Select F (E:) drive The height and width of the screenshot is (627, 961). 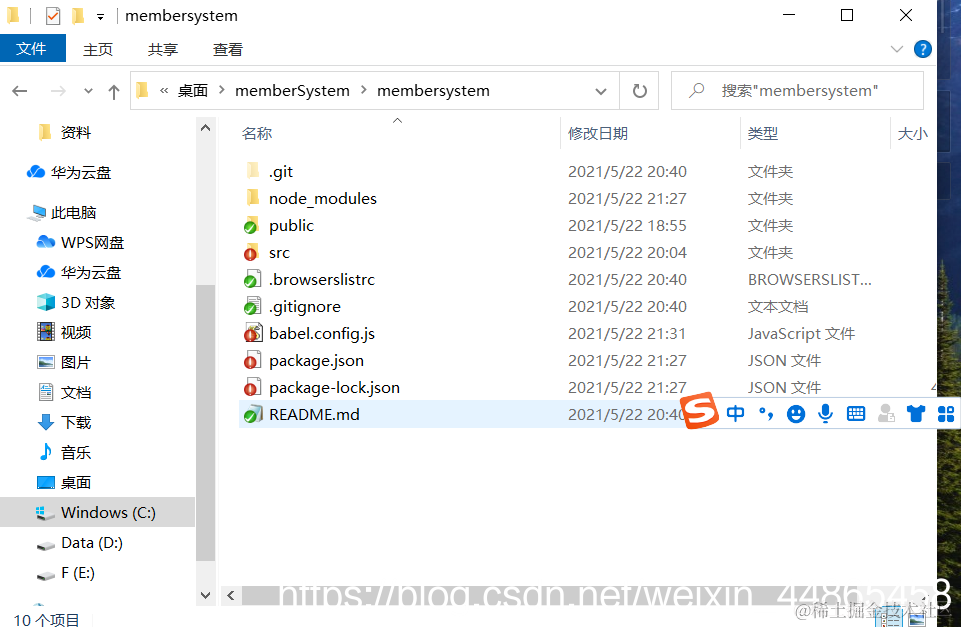pos(78,573)
